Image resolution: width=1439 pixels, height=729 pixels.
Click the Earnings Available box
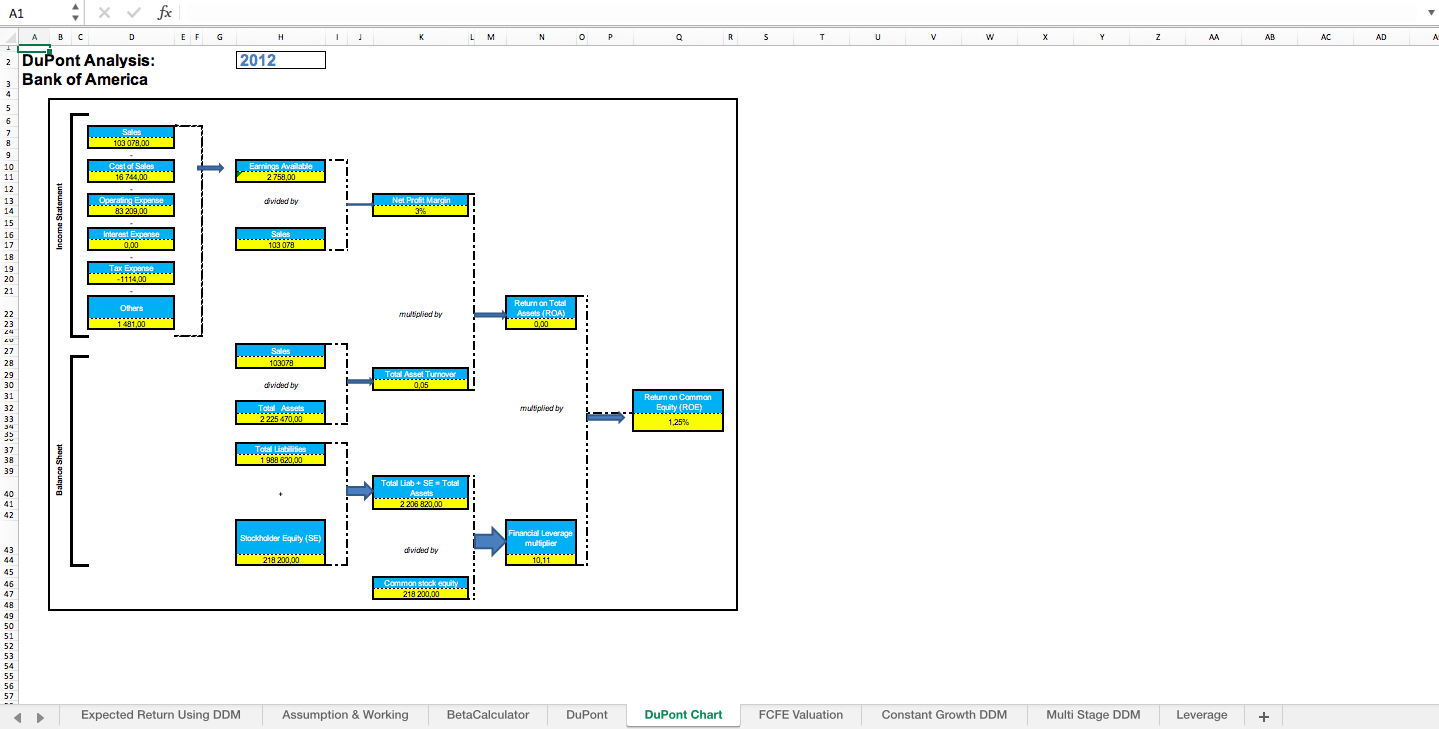(280, 171)
